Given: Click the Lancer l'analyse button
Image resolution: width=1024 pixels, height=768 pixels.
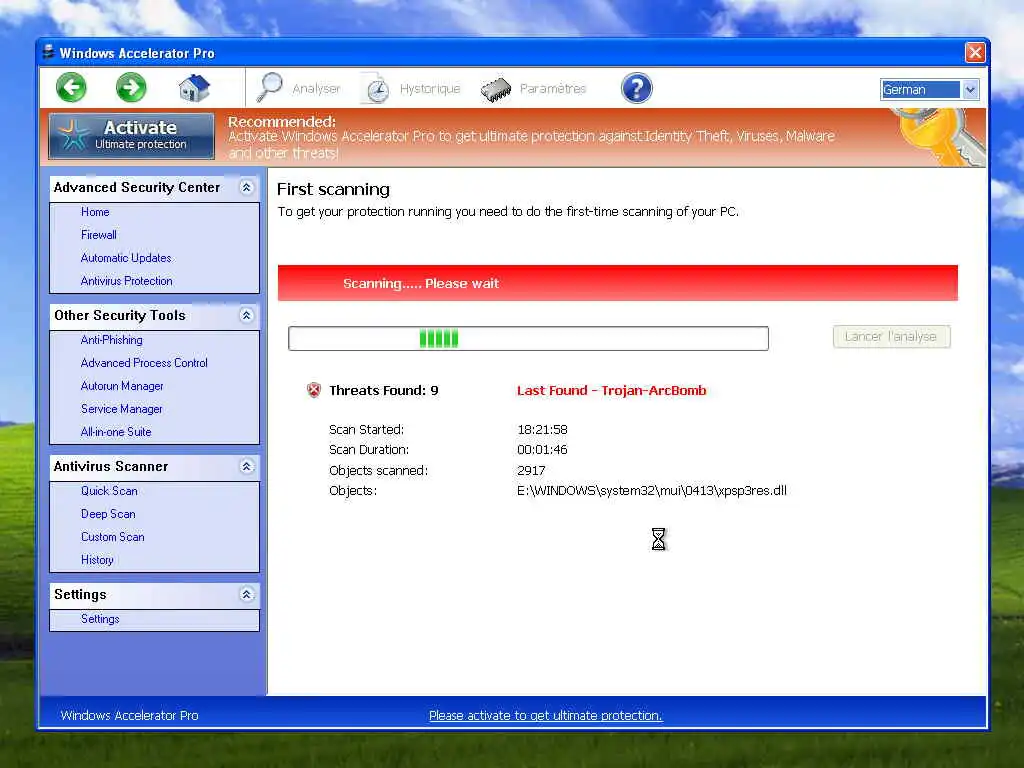Looking at the screenshot, I should pyautogui.click(x=891, y=337).
